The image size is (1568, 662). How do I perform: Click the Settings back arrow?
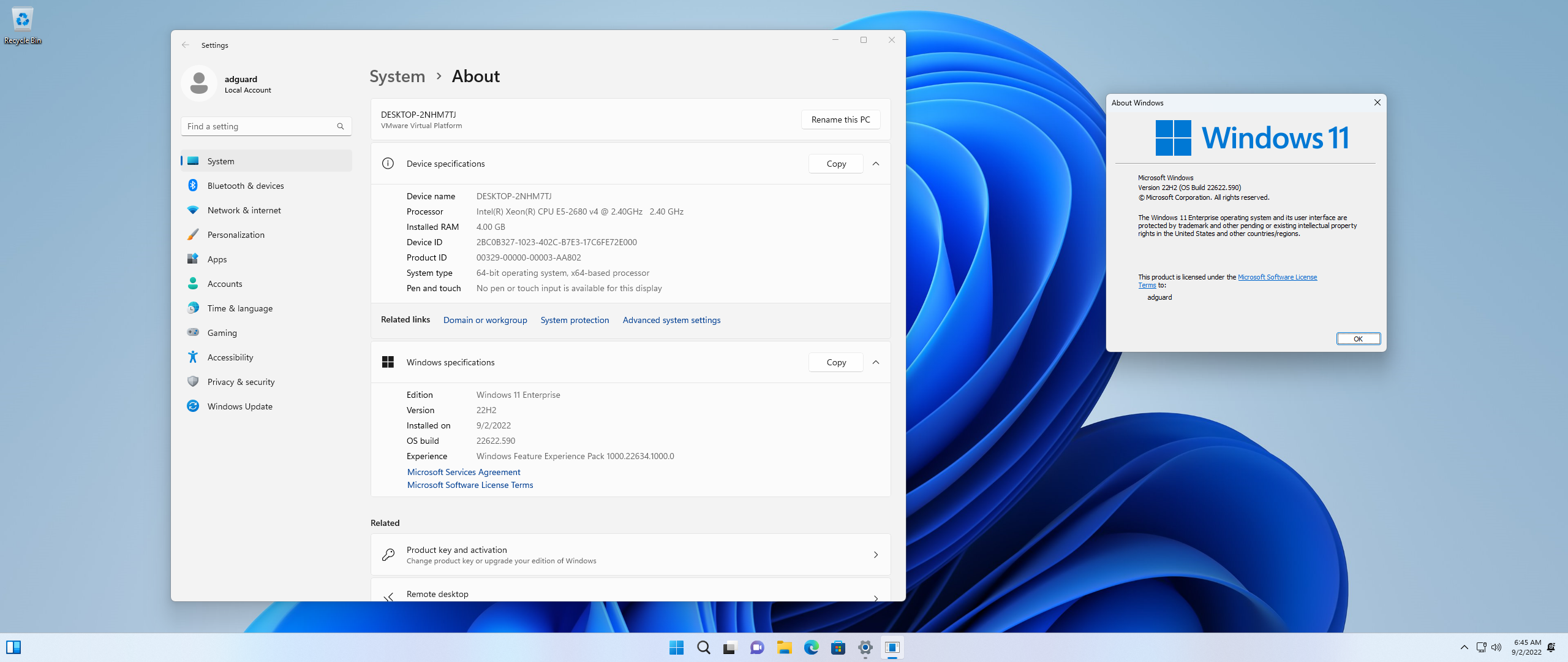186,45
